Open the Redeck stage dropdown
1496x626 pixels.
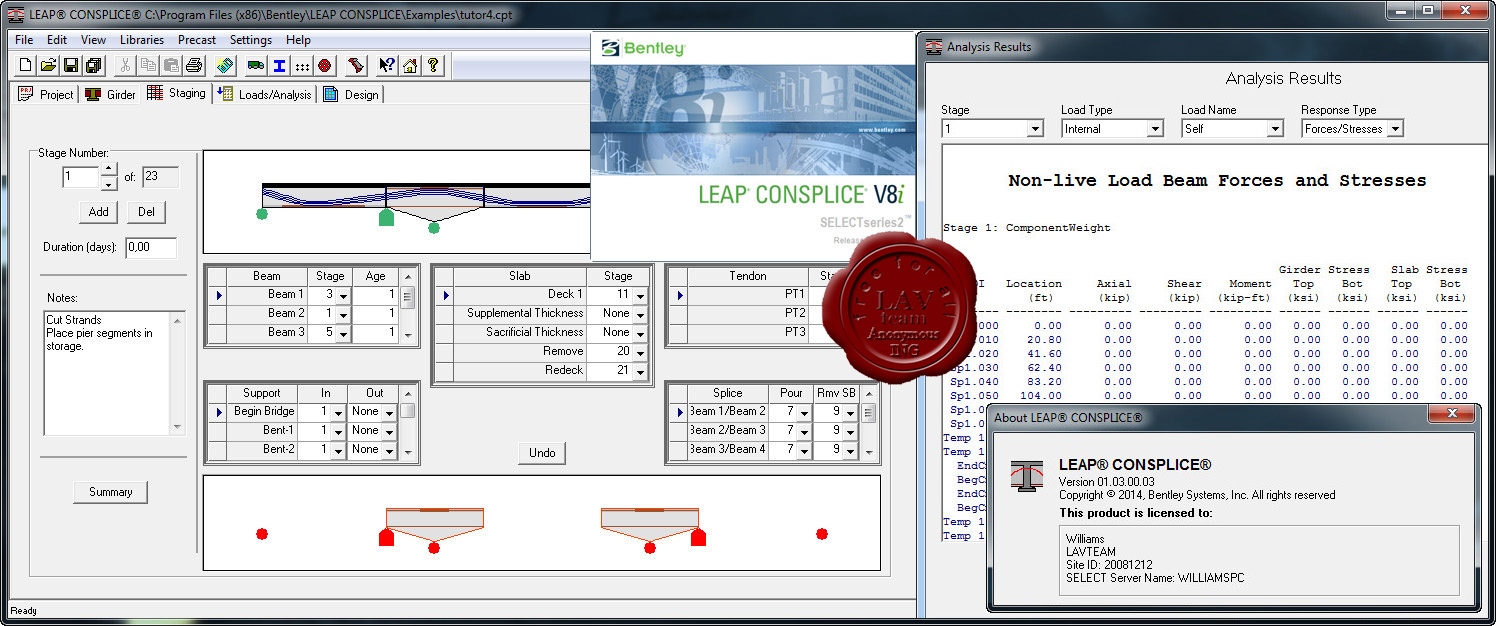pos(641,372)
